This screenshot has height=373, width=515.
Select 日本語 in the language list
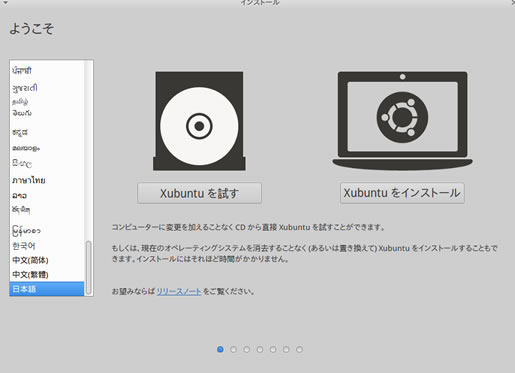tap(47, 289)
